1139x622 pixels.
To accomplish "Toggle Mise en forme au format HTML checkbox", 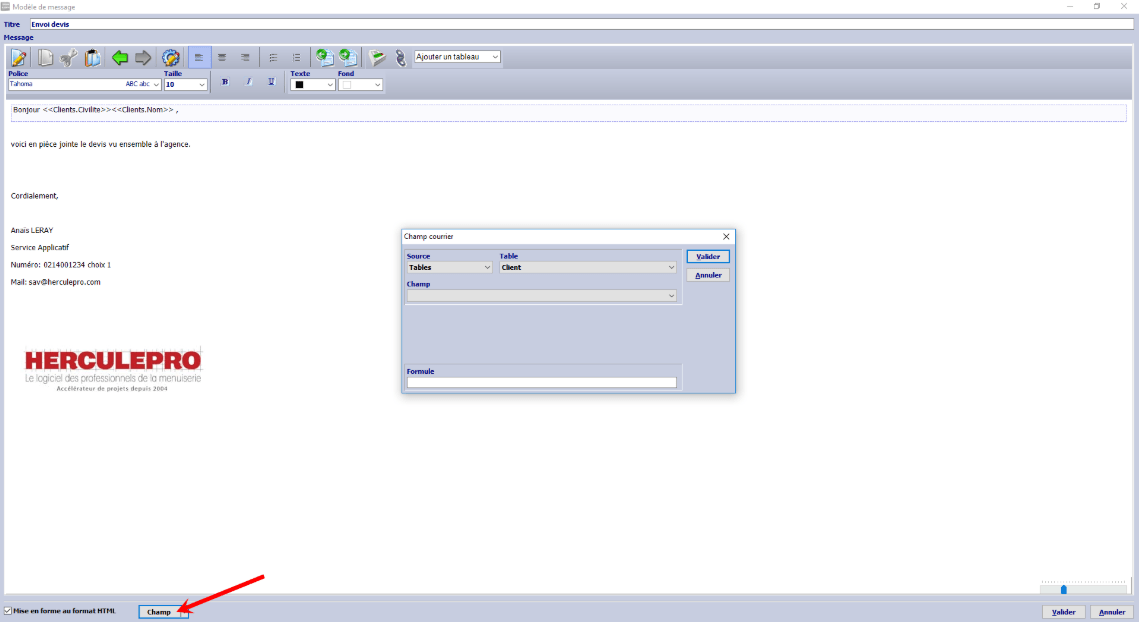I will [8, 611].
